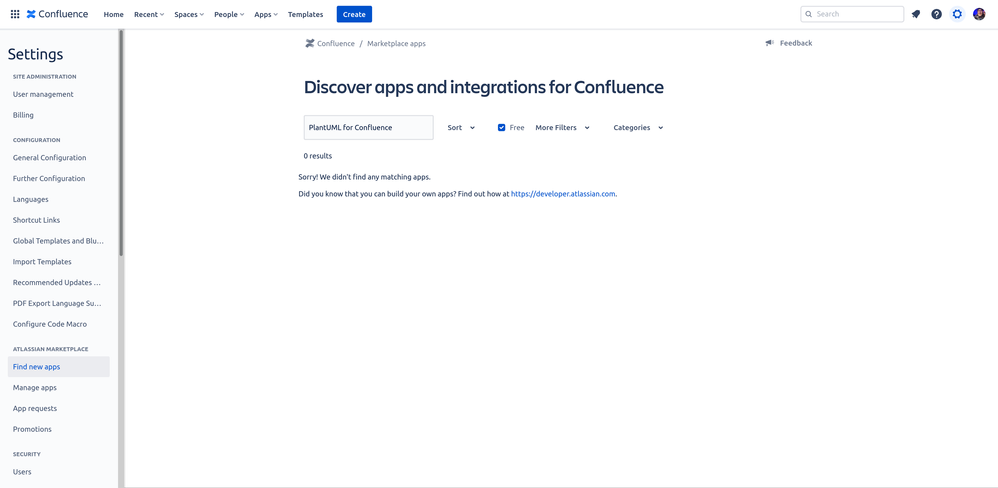Click the Discover apps and integrations heading

tap(484, 87)
